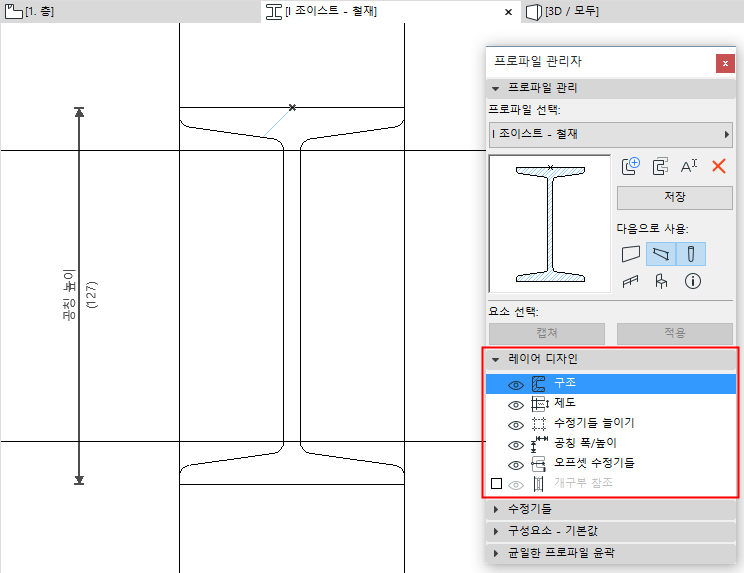Screen dimensions: 744x573
Task: Close the 프로파일 관리자 palette
Action: pyautogui.click(x=725, y=64)
